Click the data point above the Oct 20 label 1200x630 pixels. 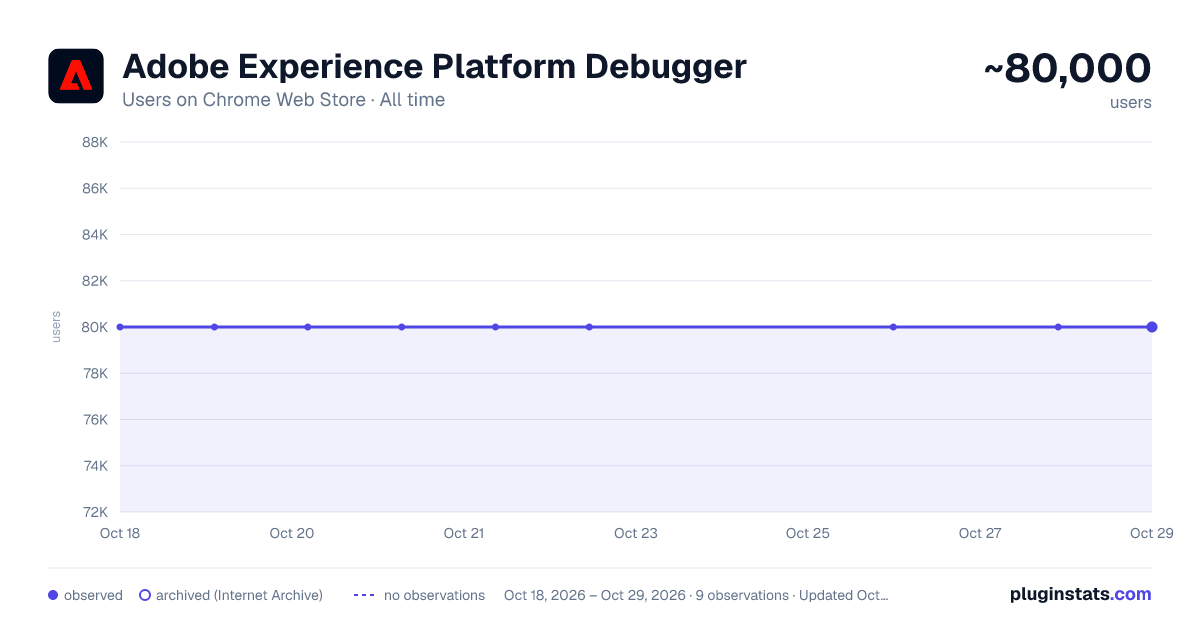tap(308, 327)
